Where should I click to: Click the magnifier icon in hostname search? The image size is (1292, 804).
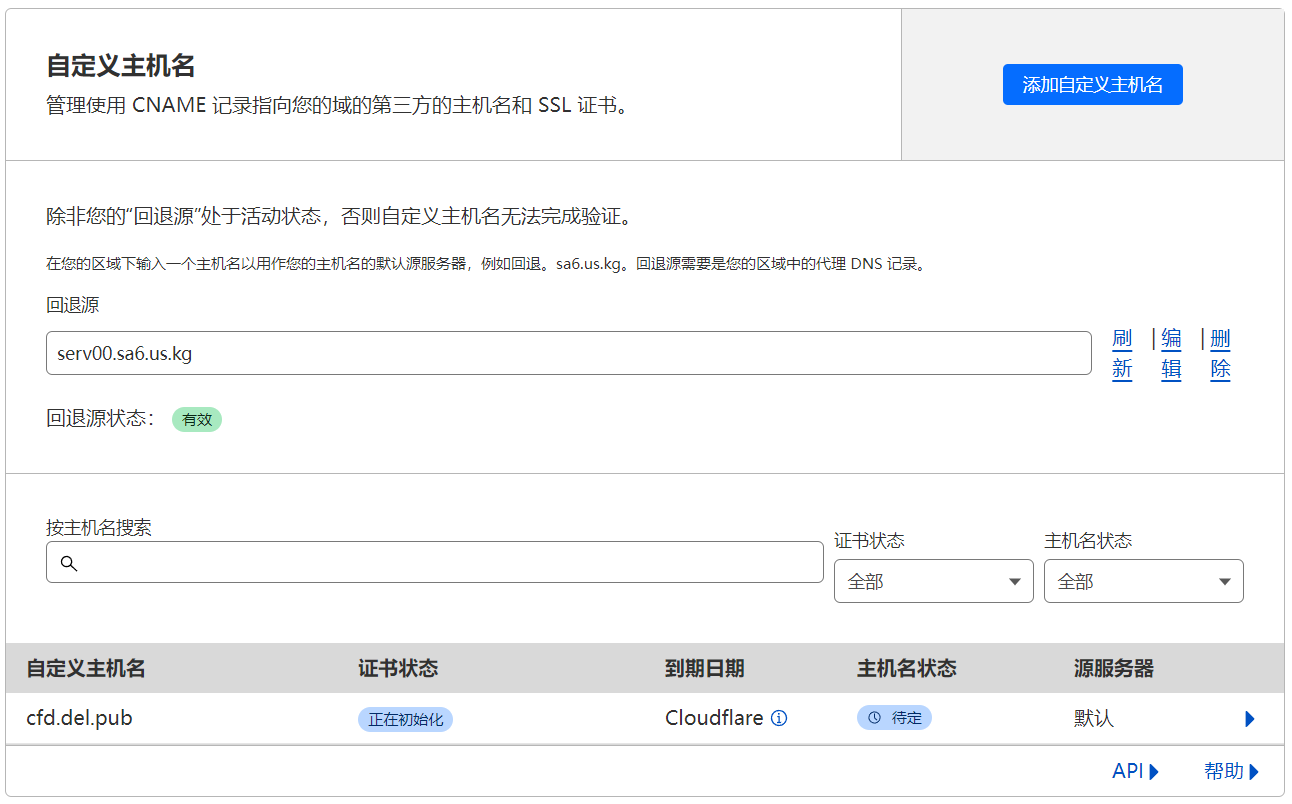69,563
